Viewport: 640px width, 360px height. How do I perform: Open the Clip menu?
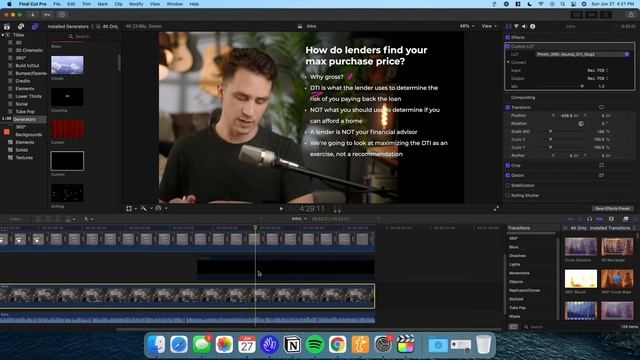(x=118, y=4)
